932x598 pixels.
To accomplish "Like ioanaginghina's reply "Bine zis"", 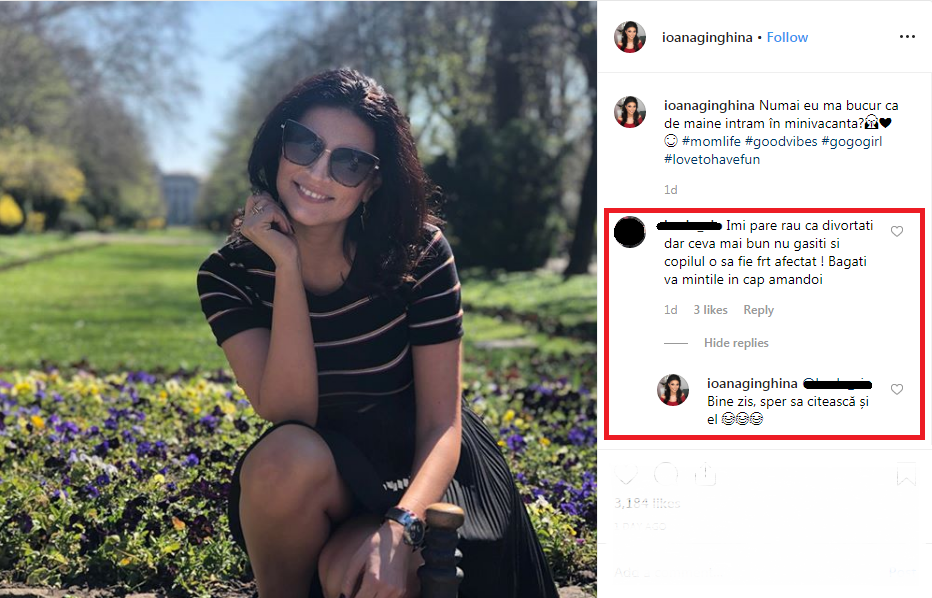I will click(x=897, y=389).
